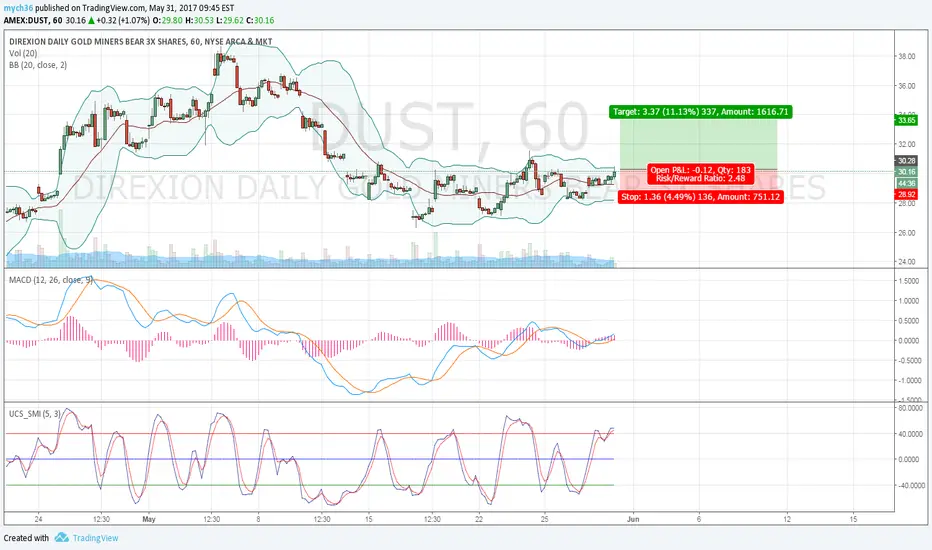Click the green Target 3.37 label

[700, 112]
